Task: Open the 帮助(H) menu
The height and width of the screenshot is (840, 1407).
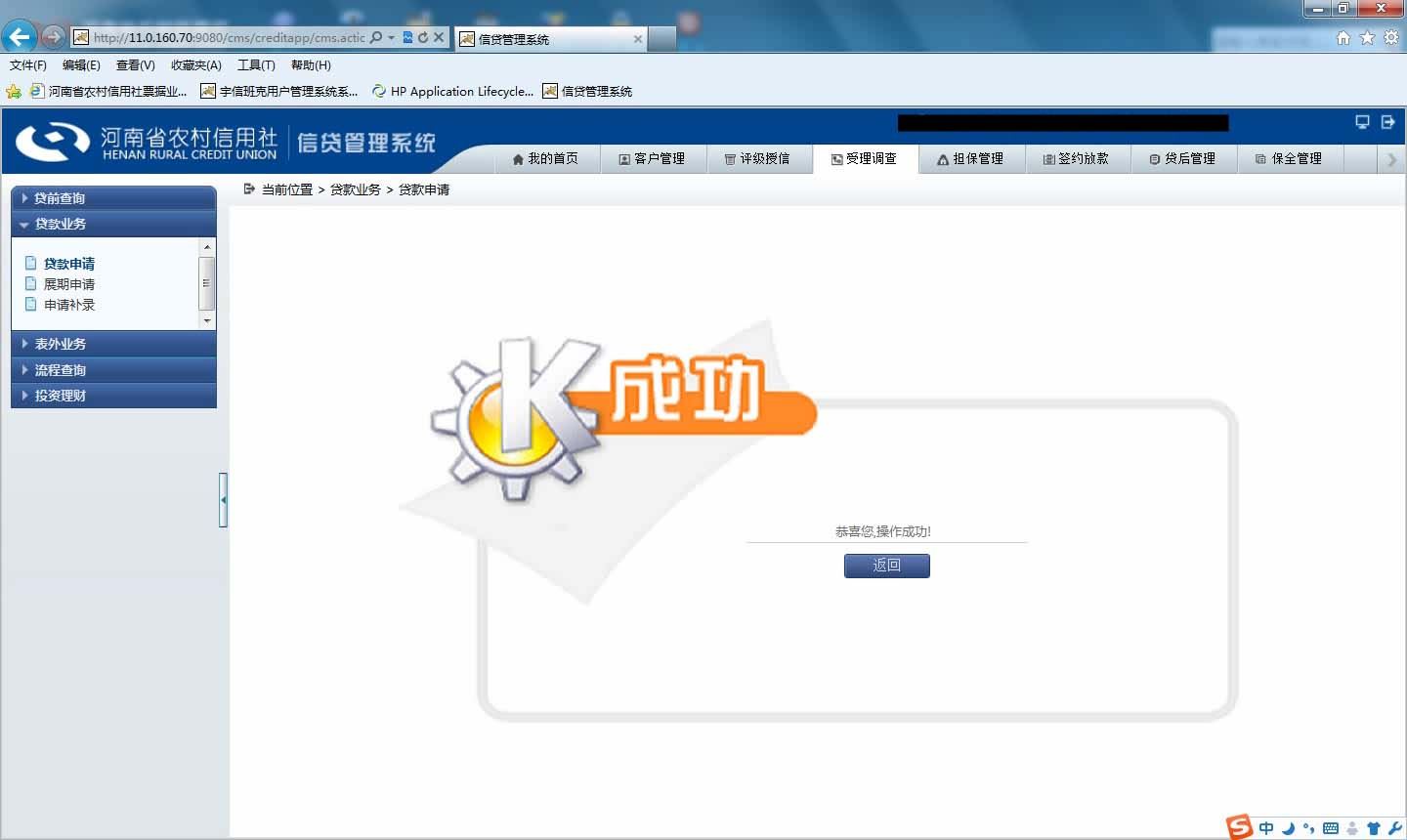Action: [x=311, y=65]
